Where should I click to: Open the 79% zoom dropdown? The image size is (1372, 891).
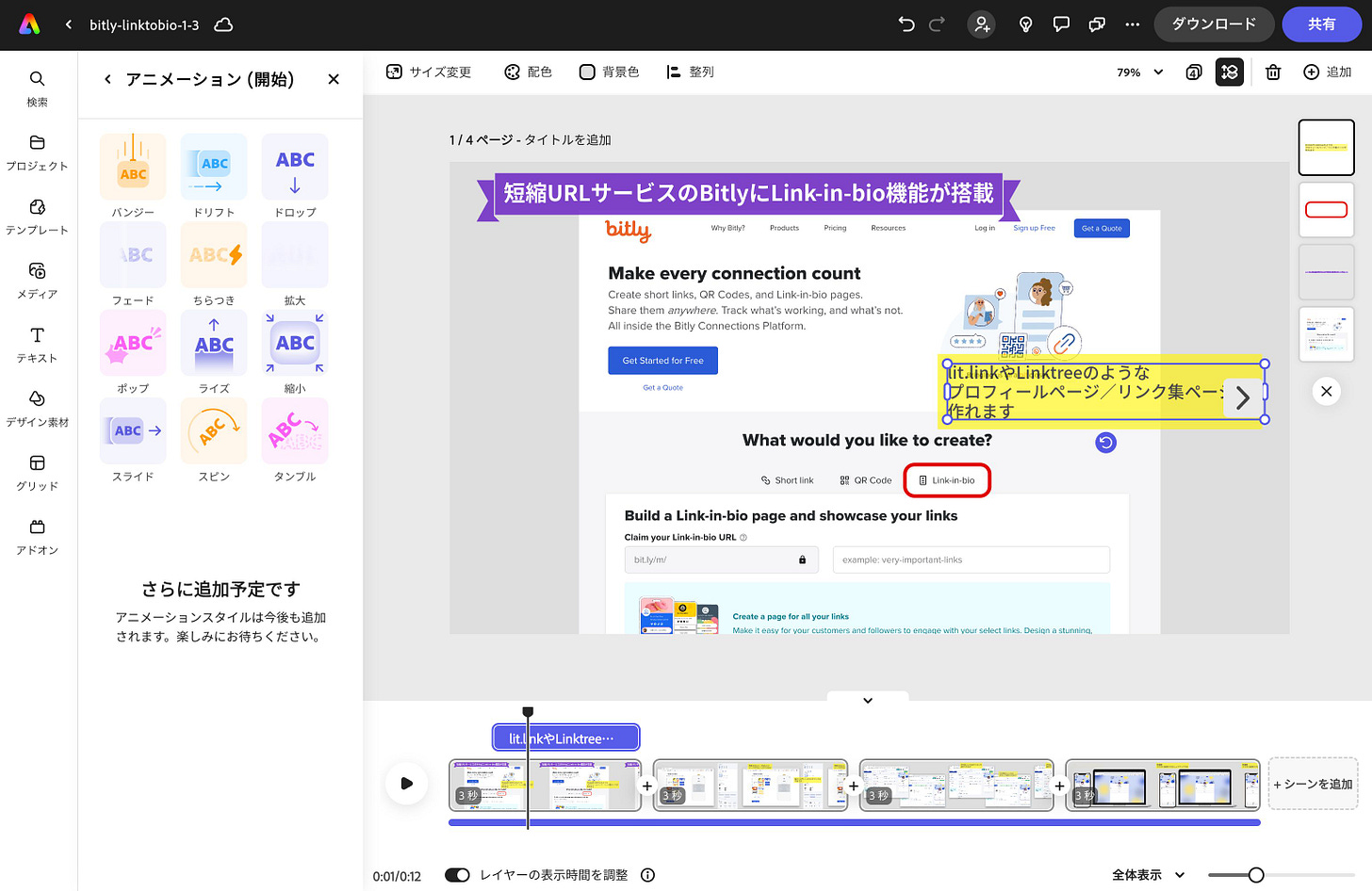[x=1140, y=72]
